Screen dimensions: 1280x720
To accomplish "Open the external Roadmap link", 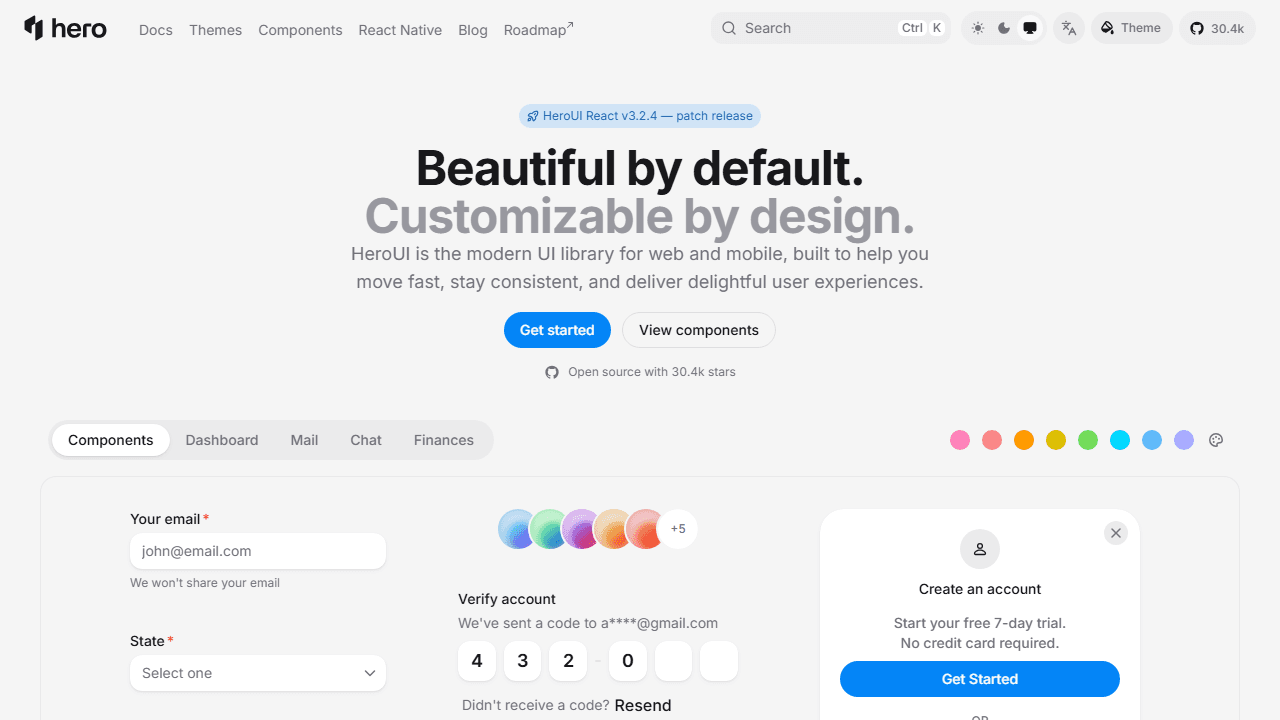I will pyautogui.click(x=539, y=30).
